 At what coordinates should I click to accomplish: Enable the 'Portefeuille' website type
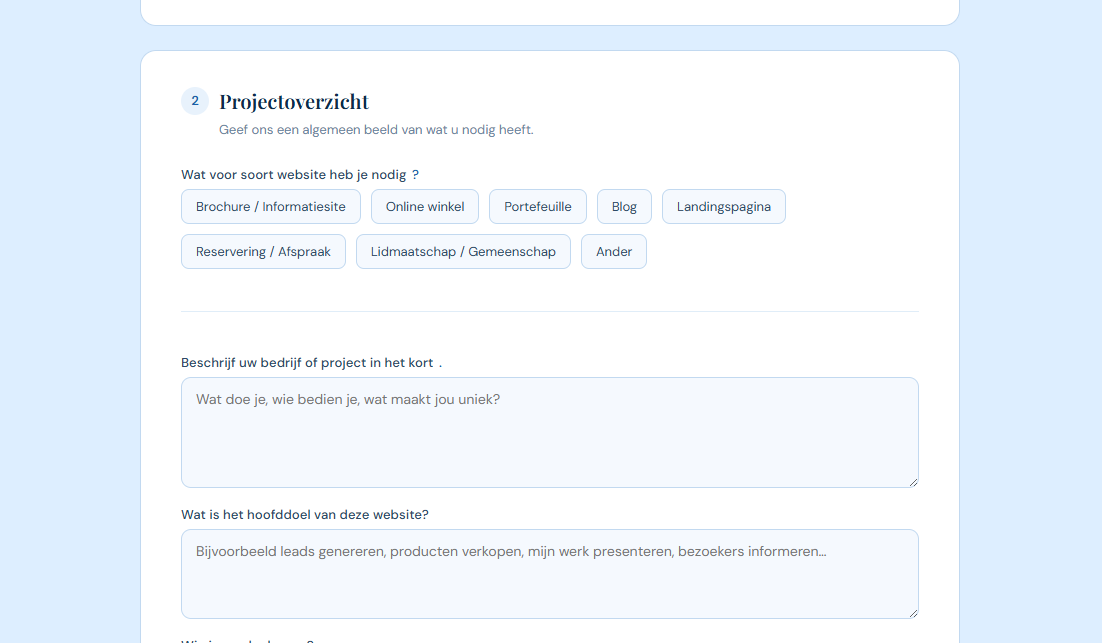(x=538, y=206)
